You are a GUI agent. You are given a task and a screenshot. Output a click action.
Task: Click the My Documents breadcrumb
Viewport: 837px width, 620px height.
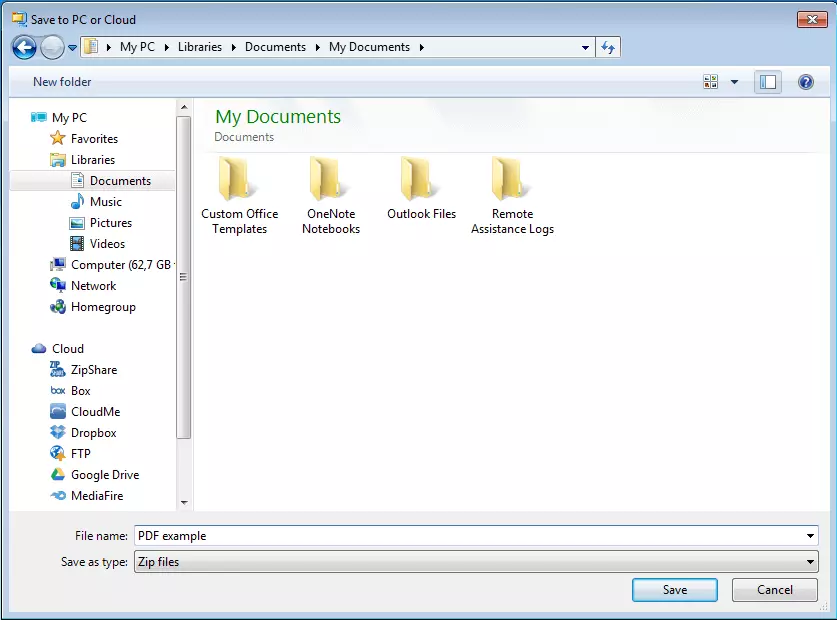click(369, 47)
